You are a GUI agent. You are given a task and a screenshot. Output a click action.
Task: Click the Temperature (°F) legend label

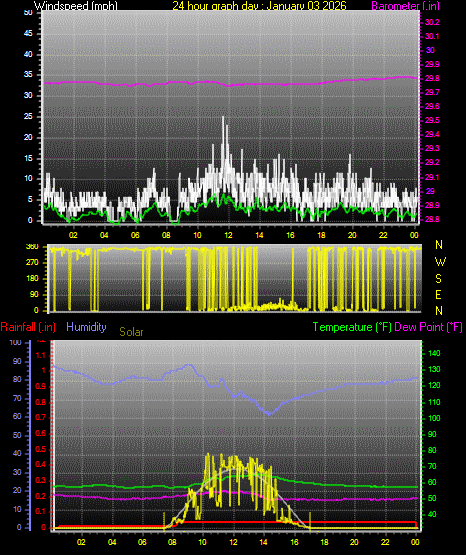click(x=352, y=327)
